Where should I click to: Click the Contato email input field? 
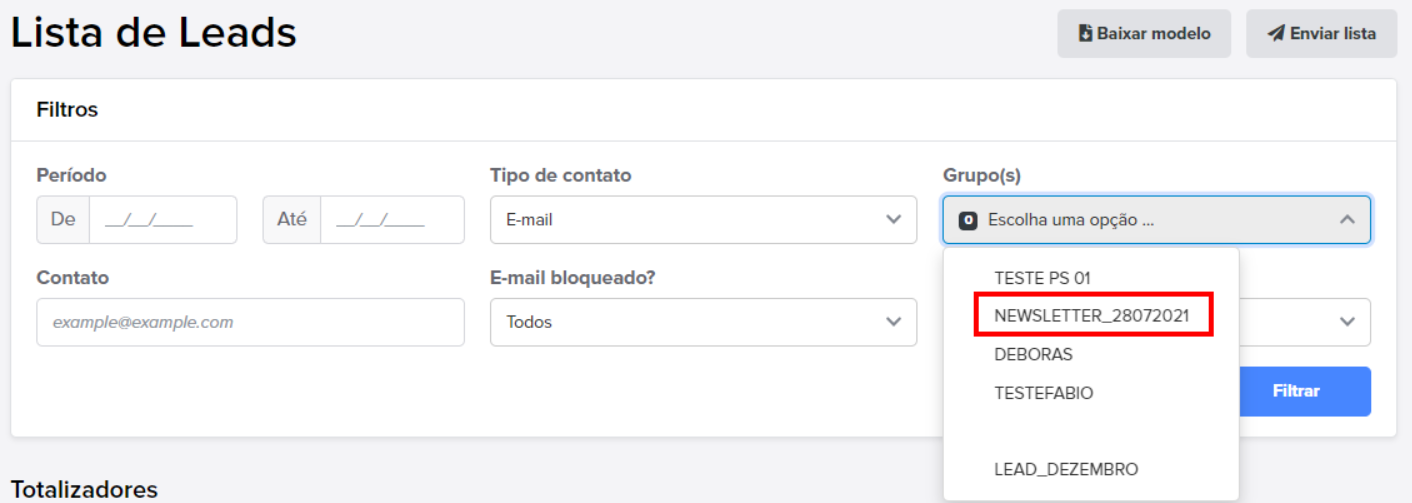[x=250, y=322]
